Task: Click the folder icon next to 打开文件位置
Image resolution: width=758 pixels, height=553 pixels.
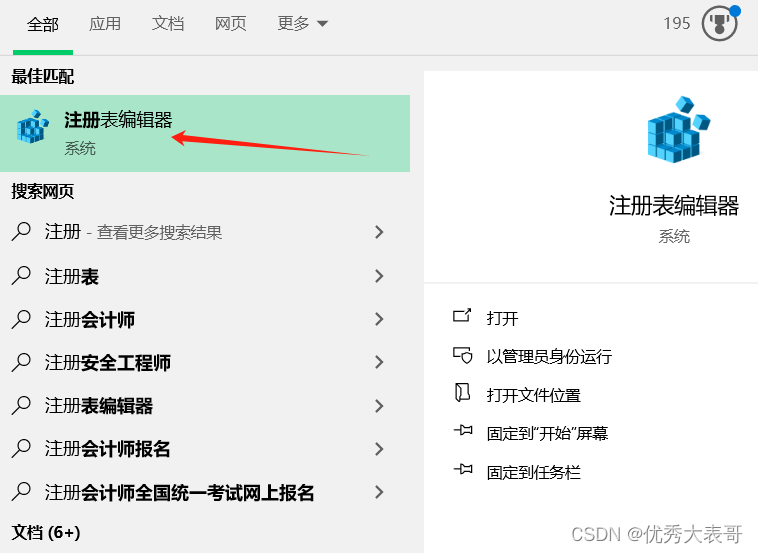Action: 463,393
